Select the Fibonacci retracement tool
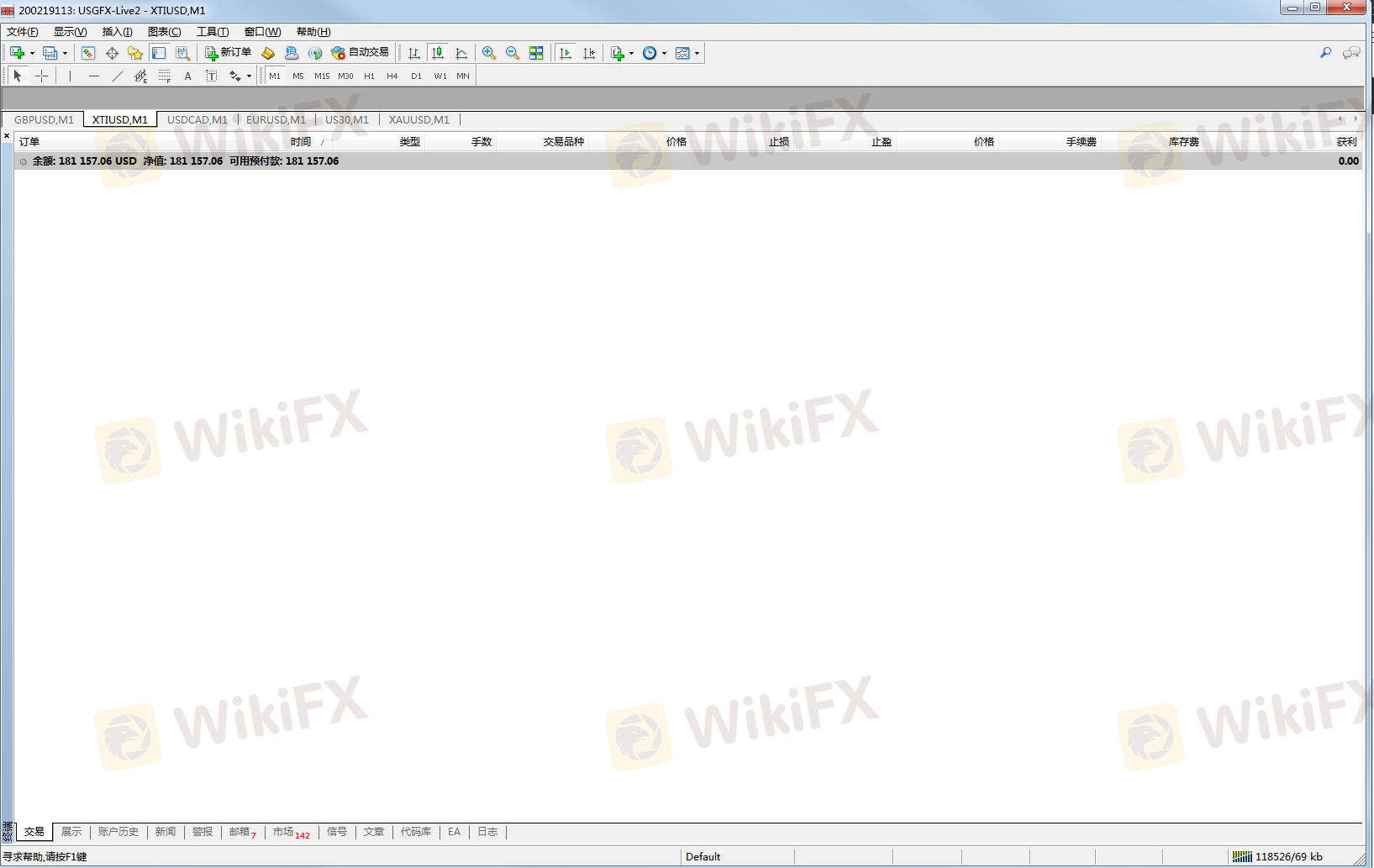The width and height of the screenshot is (1374, 868). tap(164, 76)
